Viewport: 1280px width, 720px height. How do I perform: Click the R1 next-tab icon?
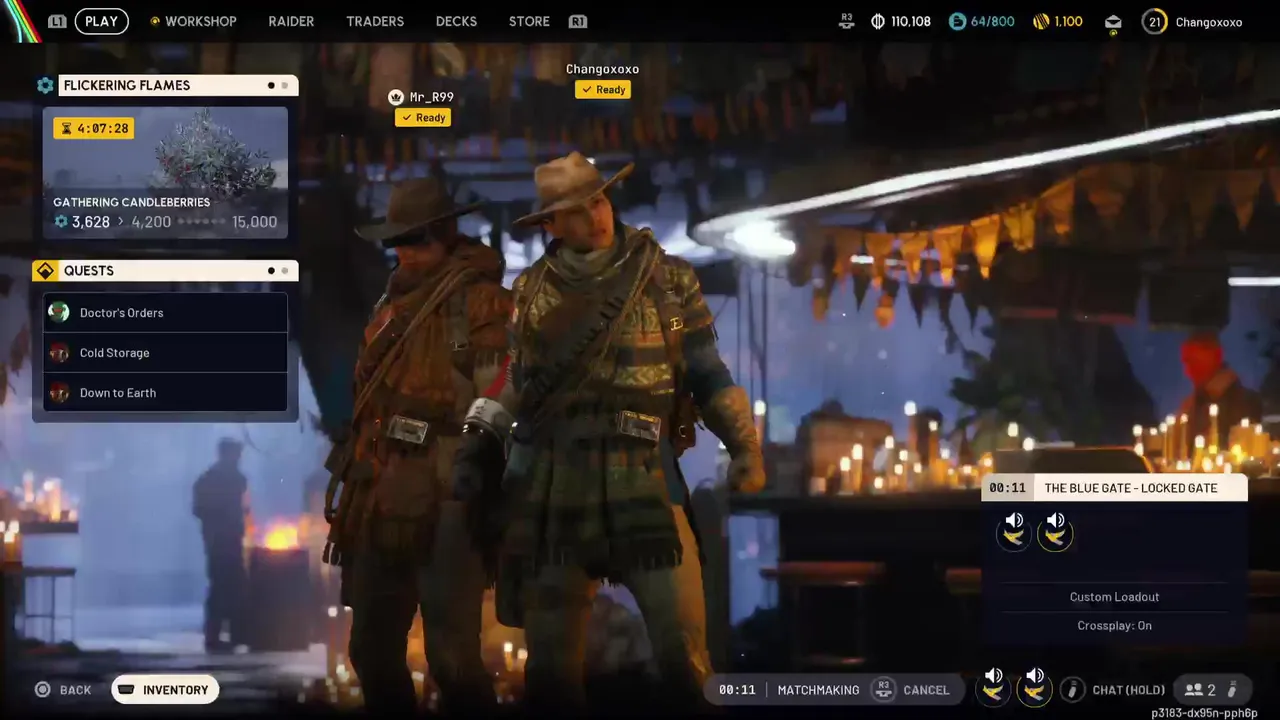(x=577, y=21)
